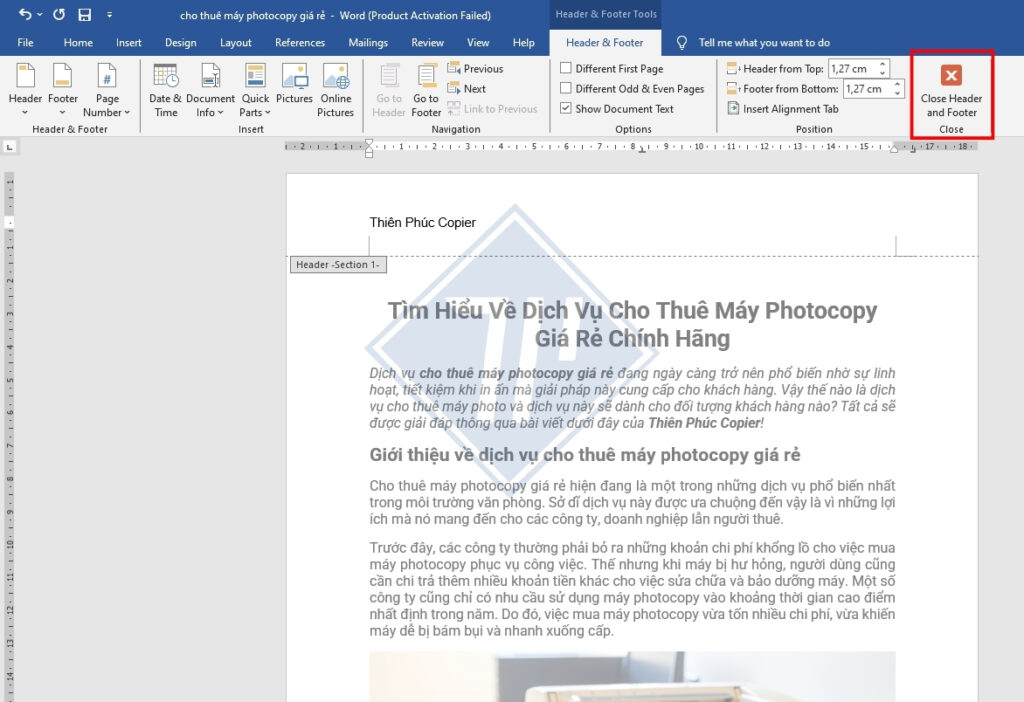Expand the Header dropdown chevron
The width and height of the screenshot is (1024, 702).
pos(25,112)
